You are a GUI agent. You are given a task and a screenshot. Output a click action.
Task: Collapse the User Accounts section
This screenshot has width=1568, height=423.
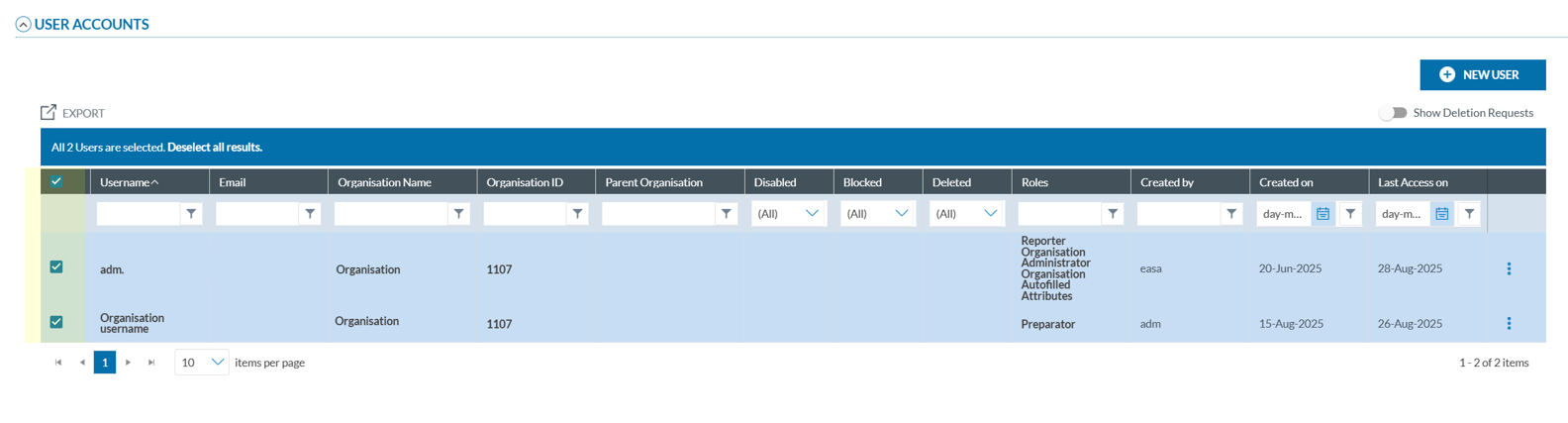(x=23, y=25)
